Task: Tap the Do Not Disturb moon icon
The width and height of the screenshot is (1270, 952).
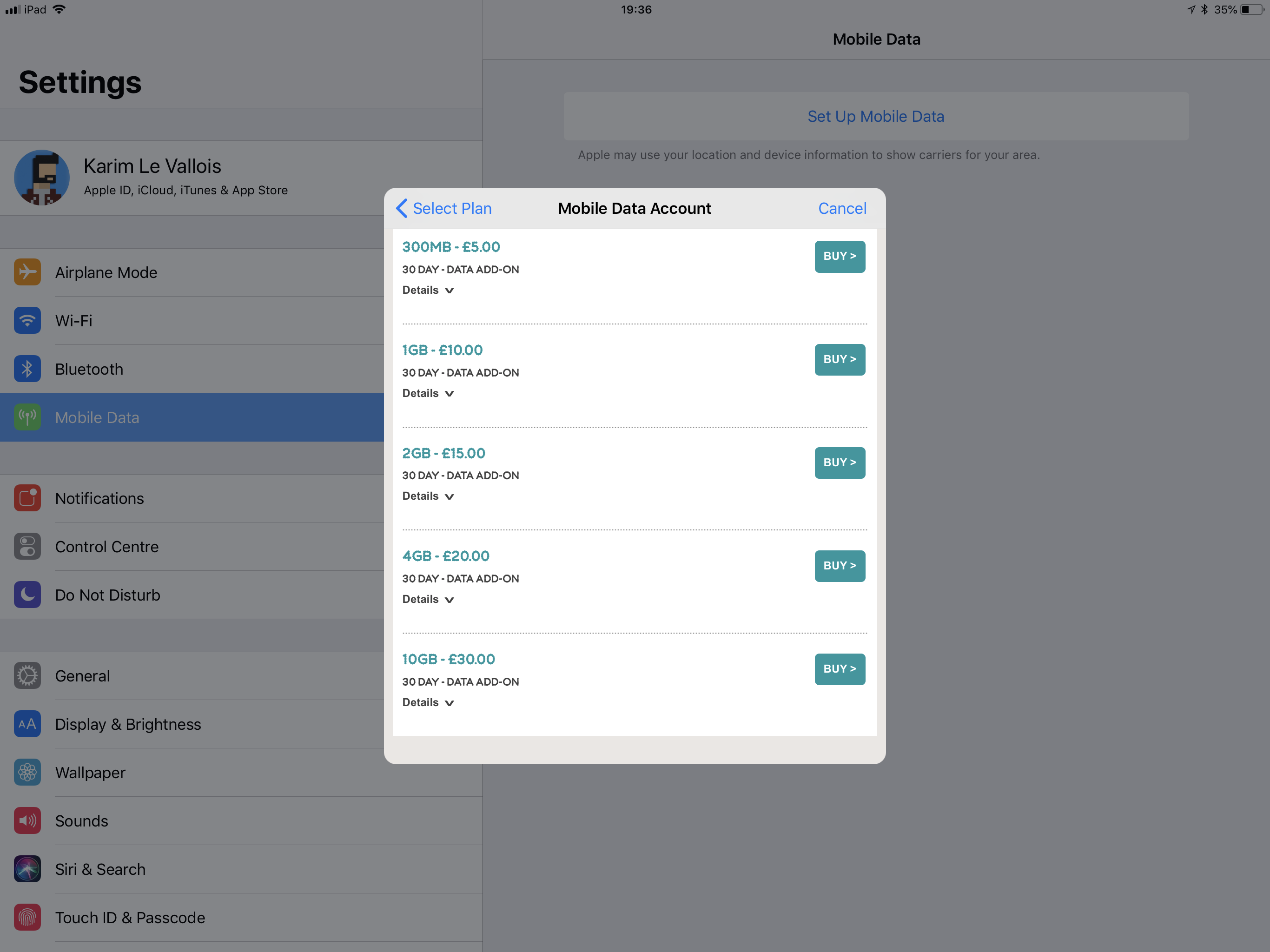Action: coord(27,595)
